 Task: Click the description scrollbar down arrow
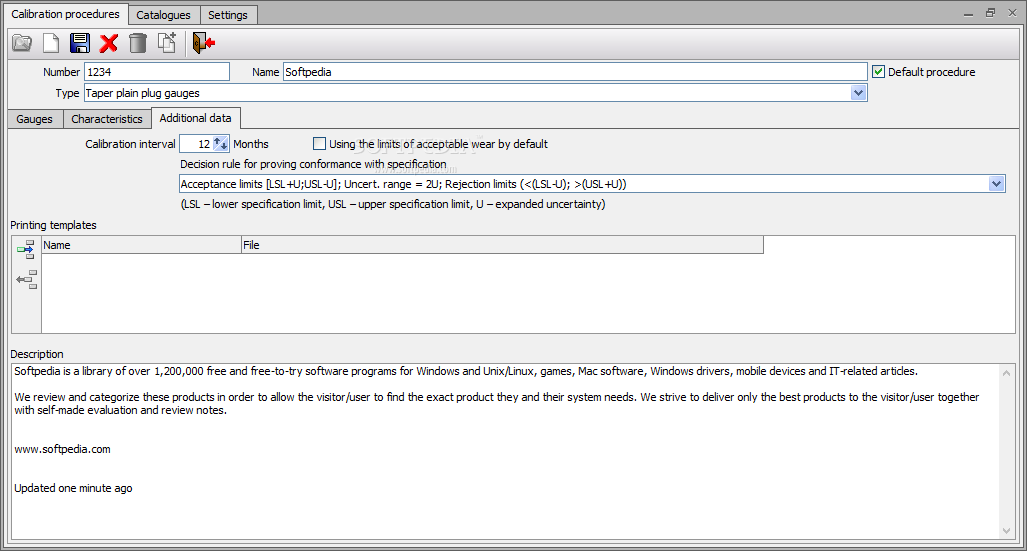coord(1007,531)
